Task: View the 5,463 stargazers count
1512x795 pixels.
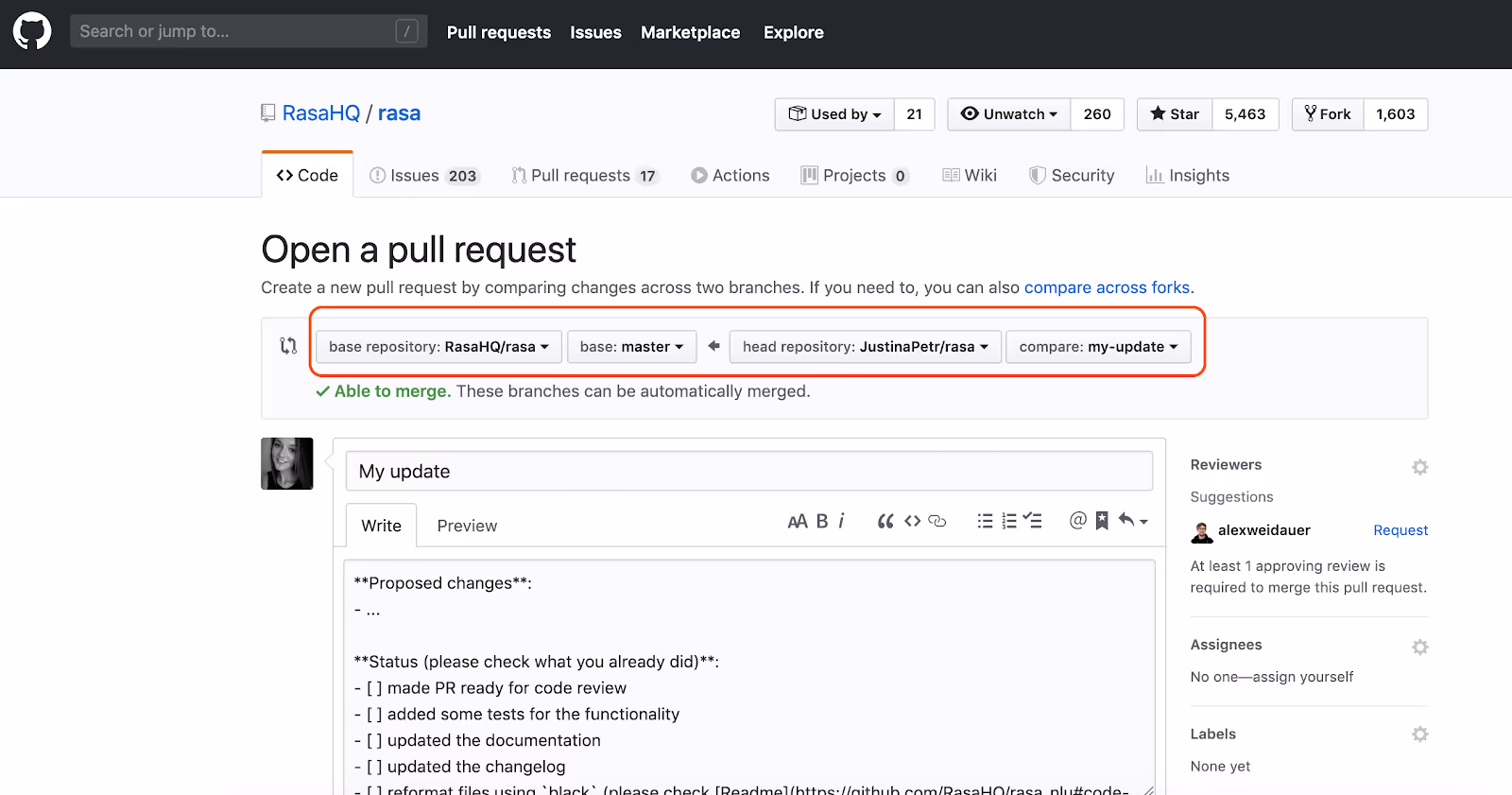Action: [x=1245, y=114]
